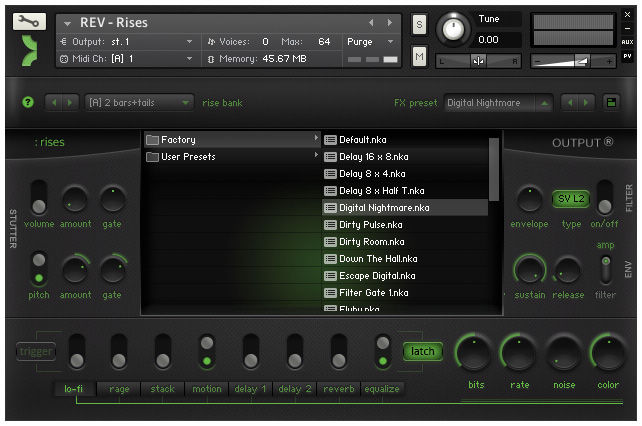Toggle the PV button
Image resolution: width=642 pixels, height=426 pixels.
click(x=627, y=56)
